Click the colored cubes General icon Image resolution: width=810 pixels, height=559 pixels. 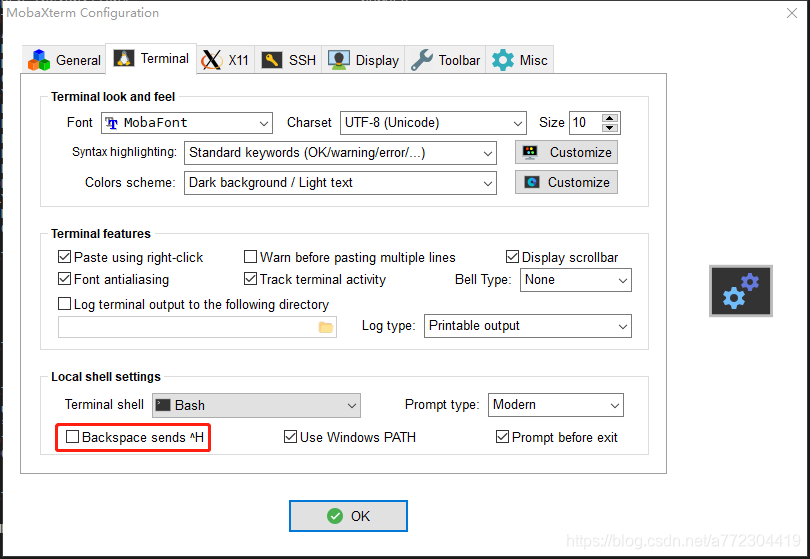point(39,60)
